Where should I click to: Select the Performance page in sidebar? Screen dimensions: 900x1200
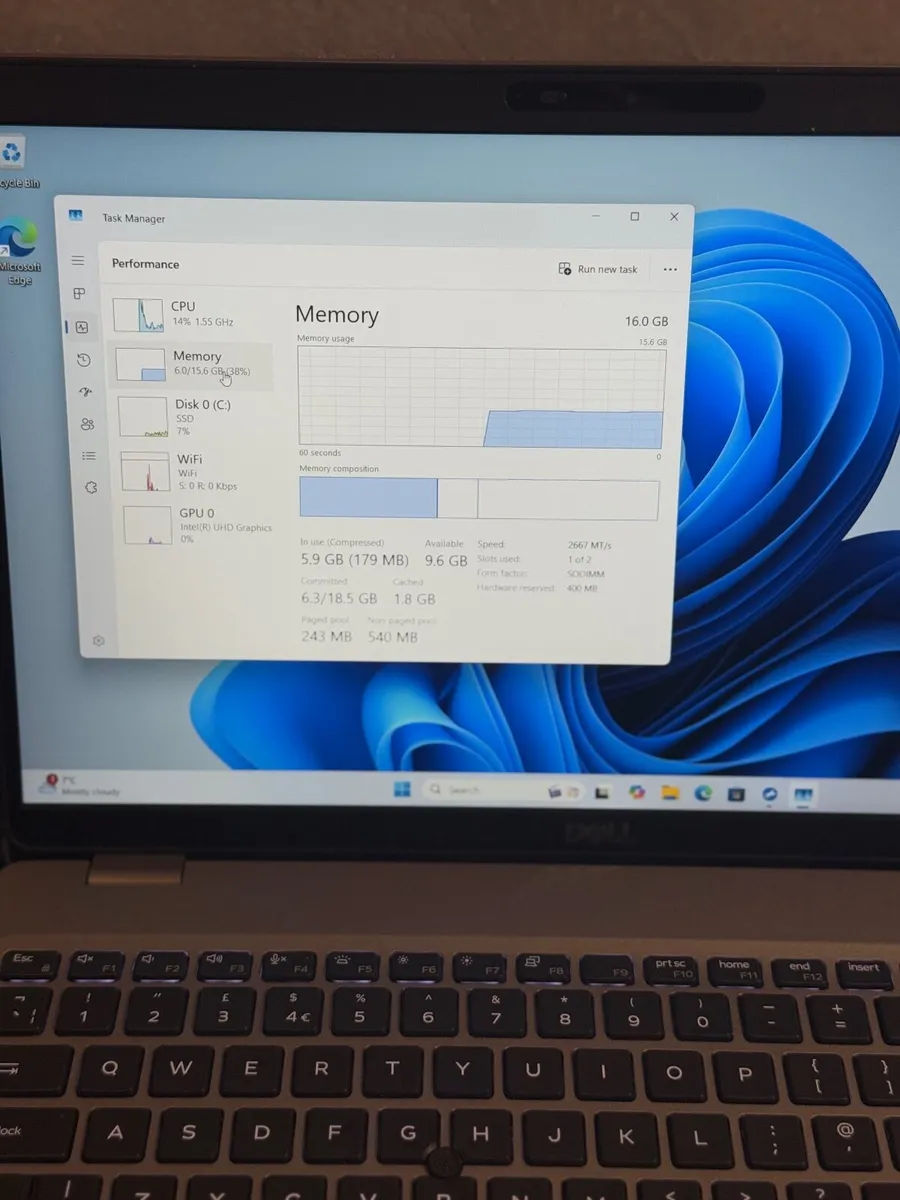82,327
